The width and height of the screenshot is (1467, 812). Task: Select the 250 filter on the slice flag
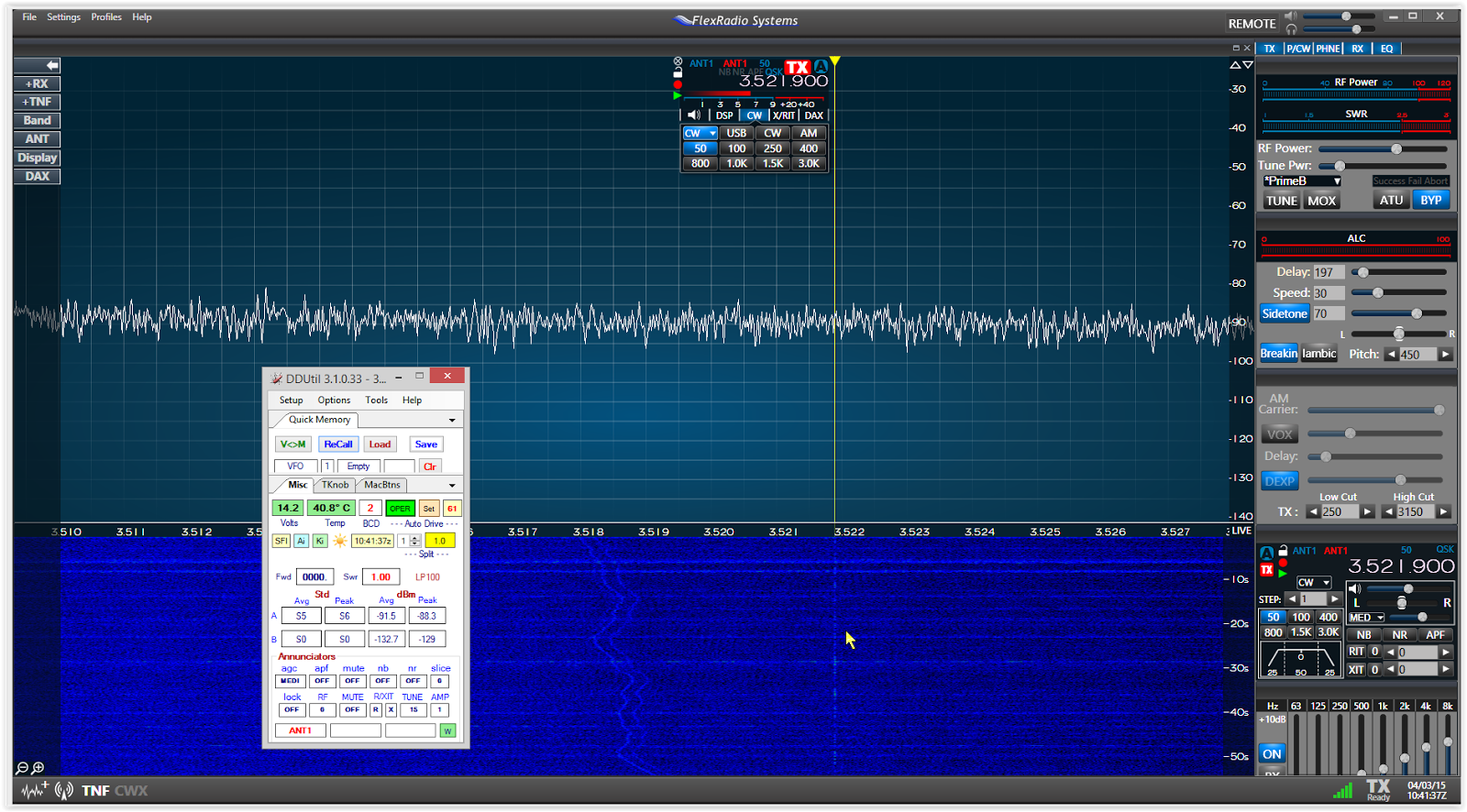773,148
